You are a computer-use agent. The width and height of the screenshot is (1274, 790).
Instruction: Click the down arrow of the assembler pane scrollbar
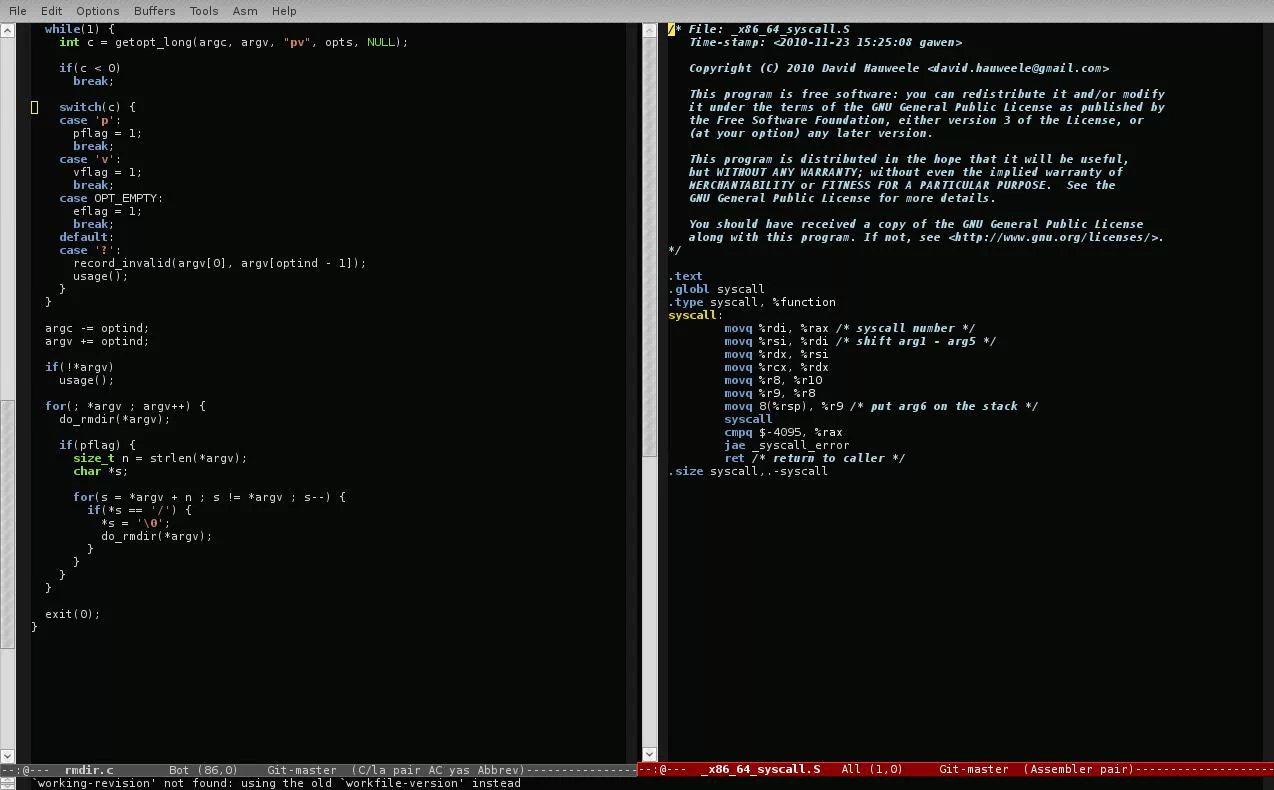(x=648, y=755)
